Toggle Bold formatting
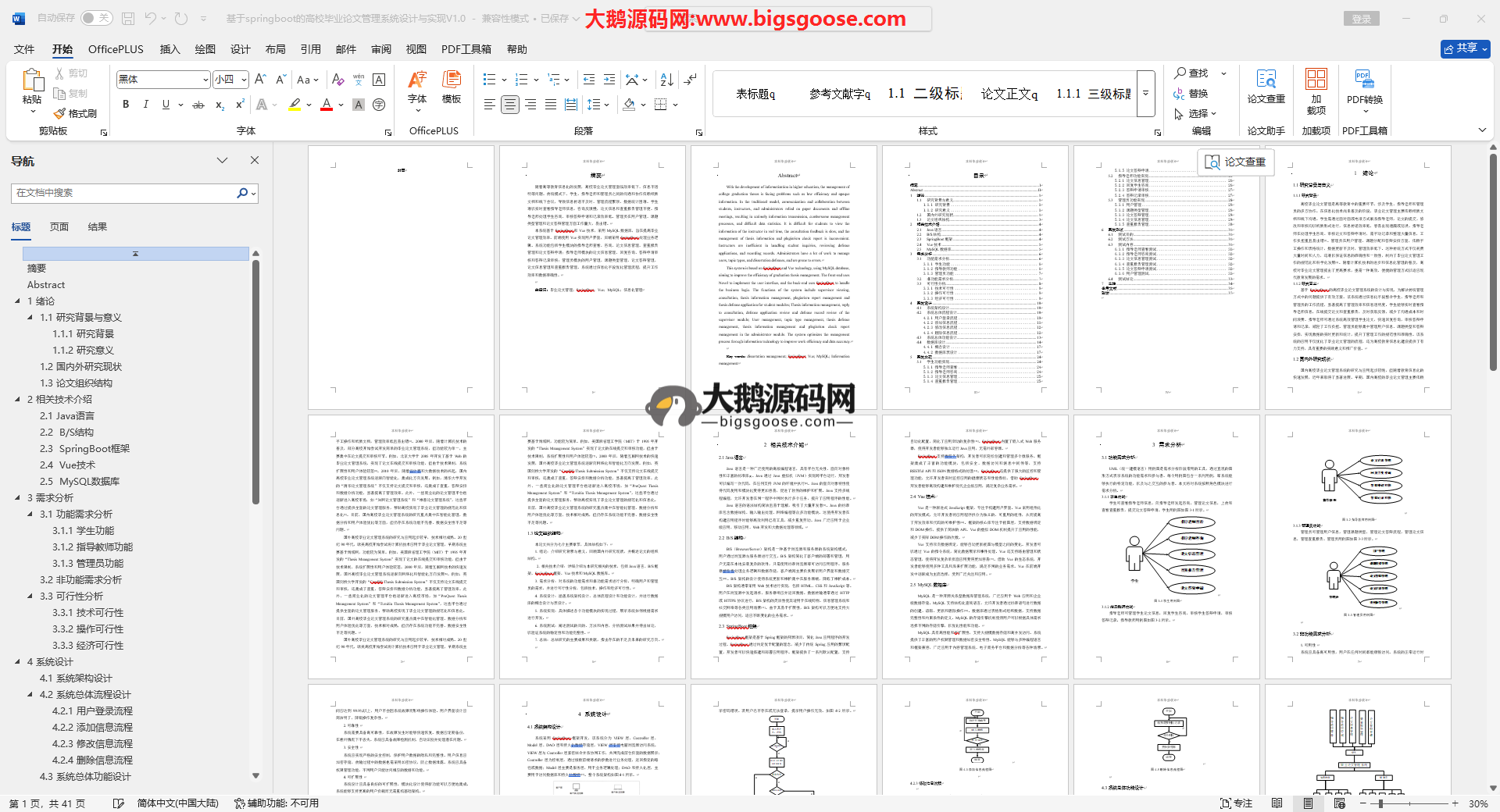Image resolution: width=1500 pixels, height=812 pixels. (x=126, y=105)
